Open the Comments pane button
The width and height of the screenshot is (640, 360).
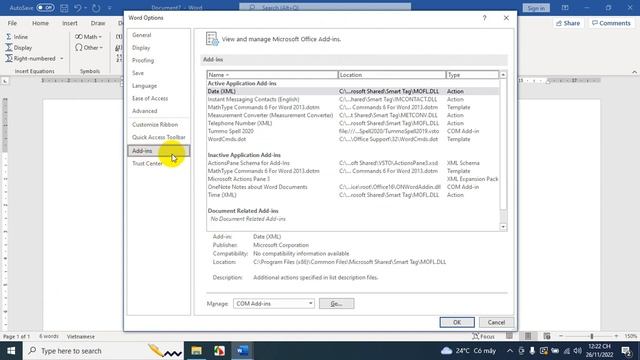611,23
